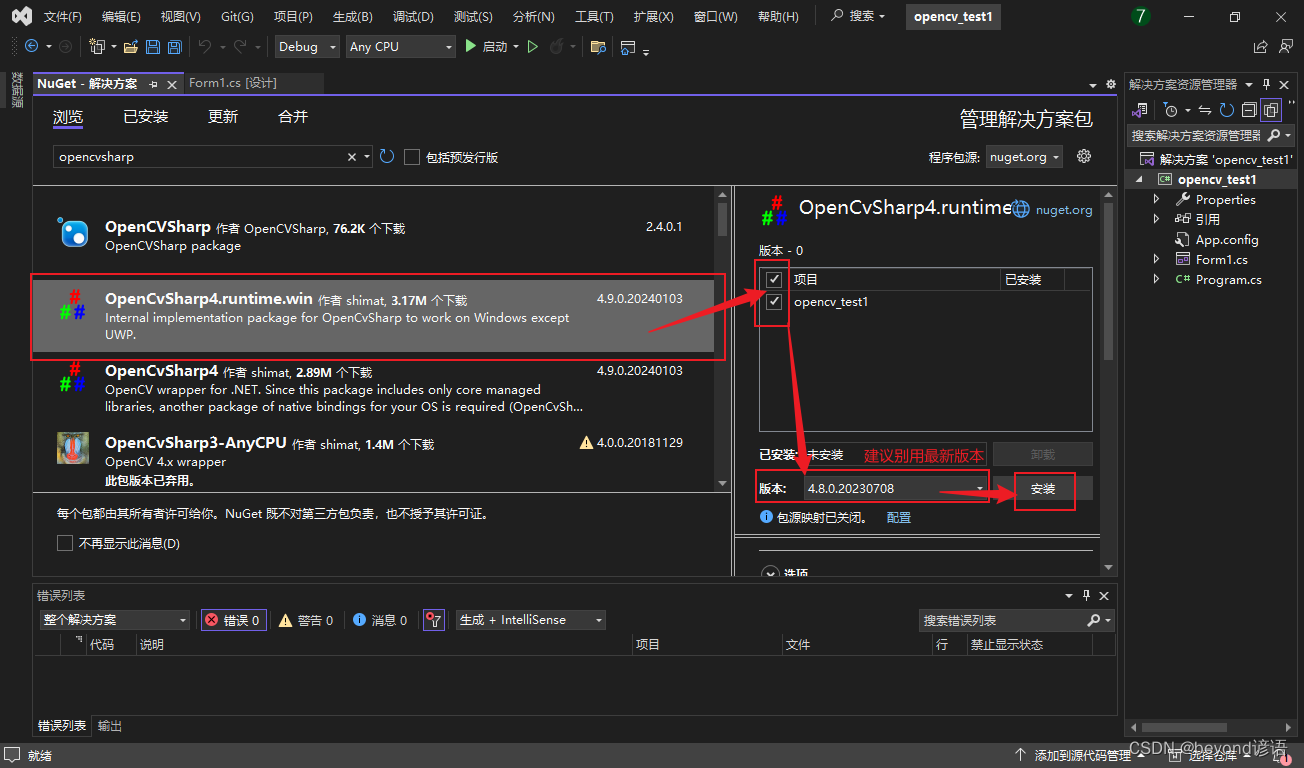Image resolution: width=1304 pixels, height=768 pixels.
Task: Click the Save All double-disk icon
Action: 174,46
